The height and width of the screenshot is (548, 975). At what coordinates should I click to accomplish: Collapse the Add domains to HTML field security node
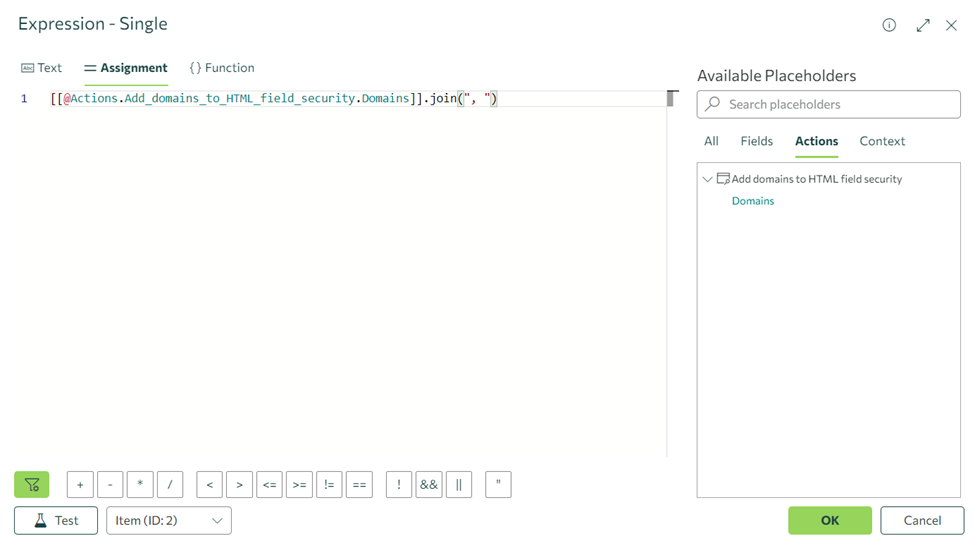tap(708, 180)
